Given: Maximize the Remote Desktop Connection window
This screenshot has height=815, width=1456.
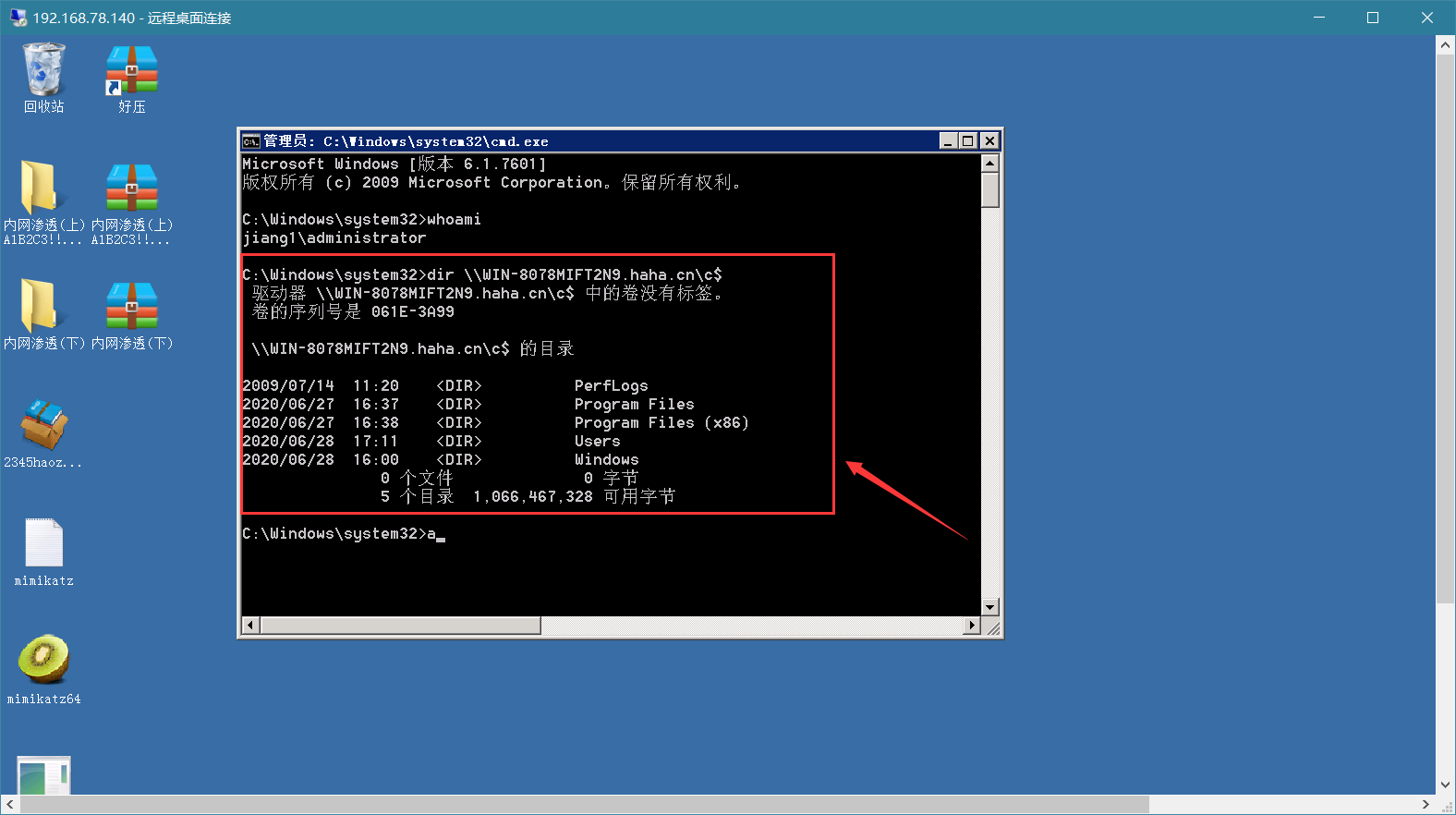Looking at the screenshot, I should coord(1373,18).
